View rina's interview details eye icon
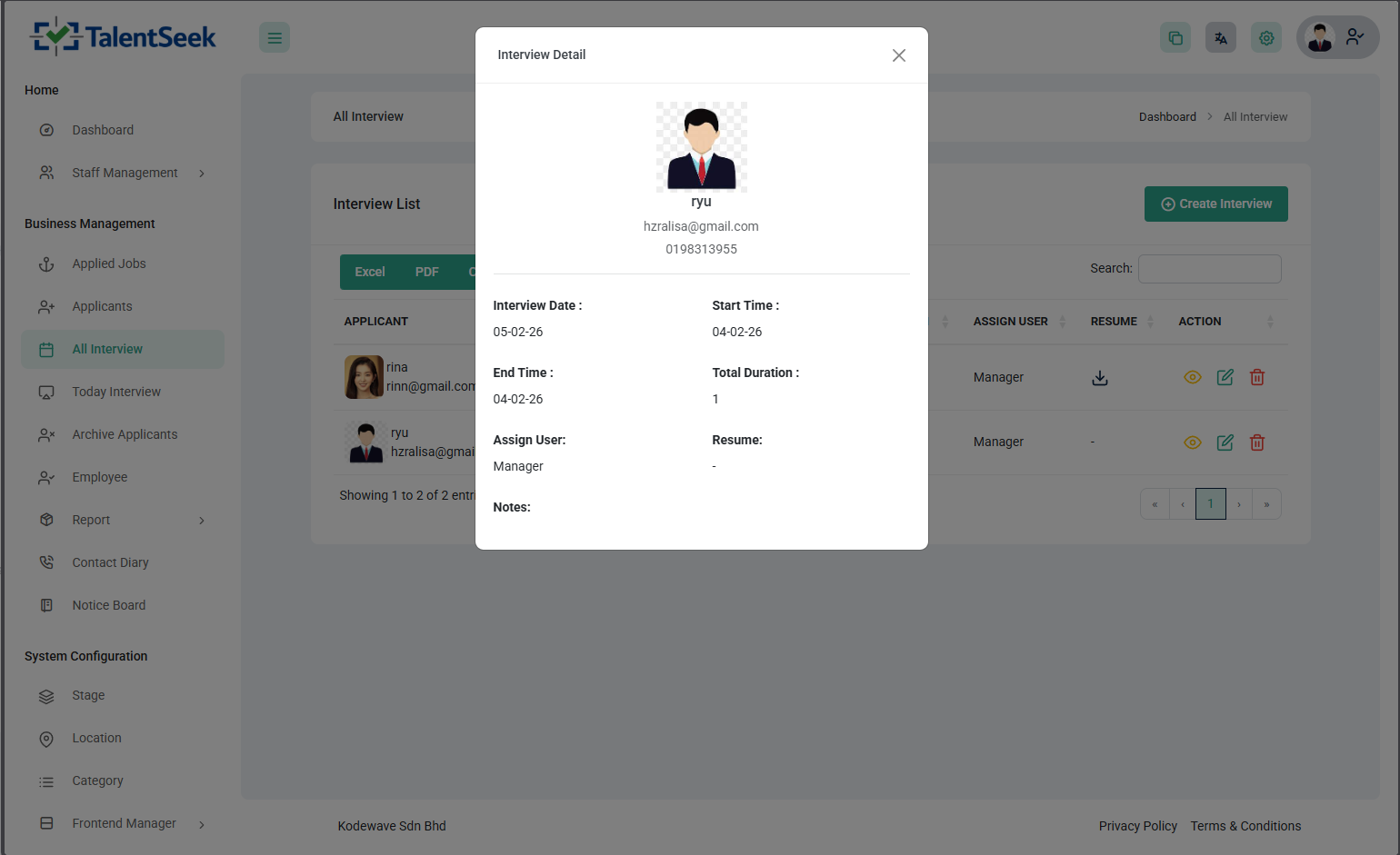This screenshot has height=855, width=1400. click(1192, 377)
